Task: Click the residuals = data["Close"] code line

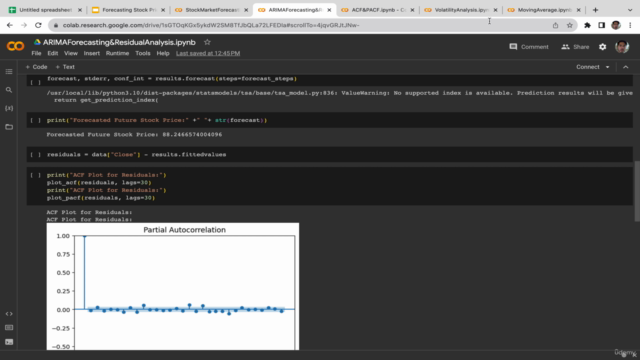Action: click(136, 155)
